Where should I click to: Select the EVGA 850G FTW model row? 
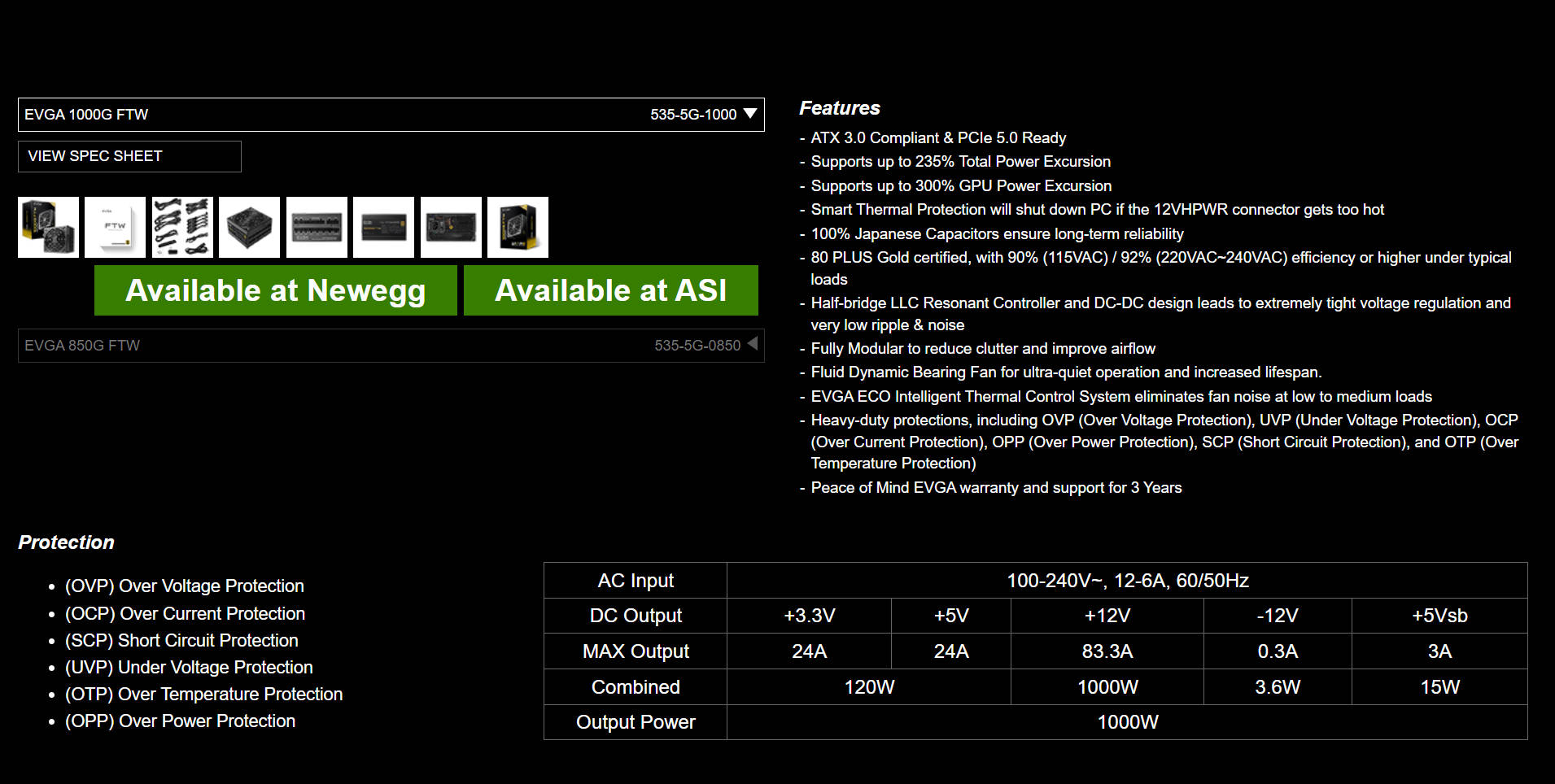pyautogui.click(x=391, y=346)
